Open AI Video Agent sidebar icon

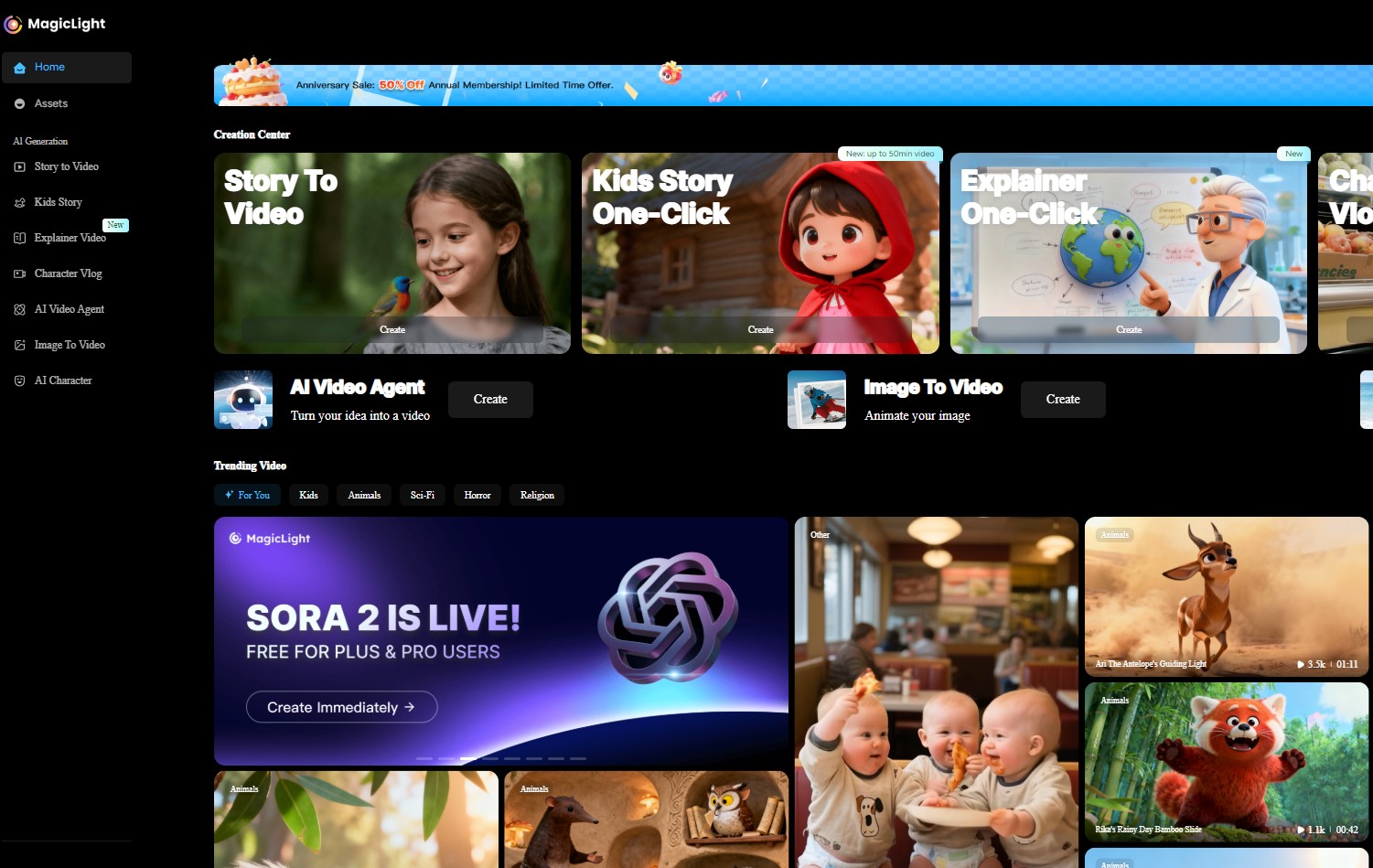[19, 309]
